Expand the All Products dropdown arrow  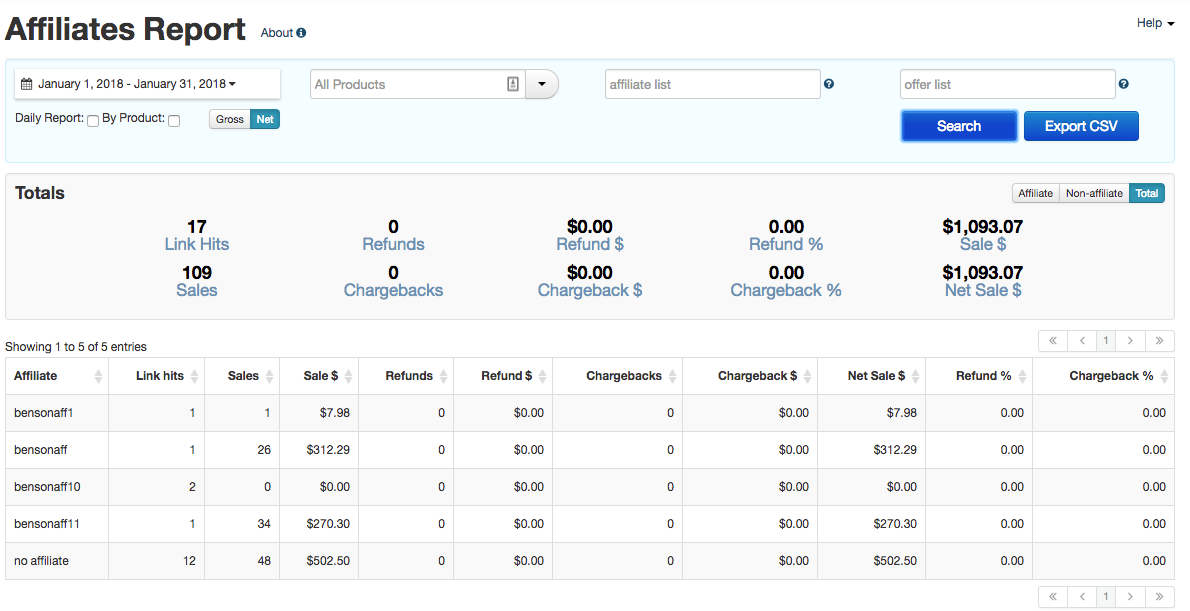click(x=541, y=84)
